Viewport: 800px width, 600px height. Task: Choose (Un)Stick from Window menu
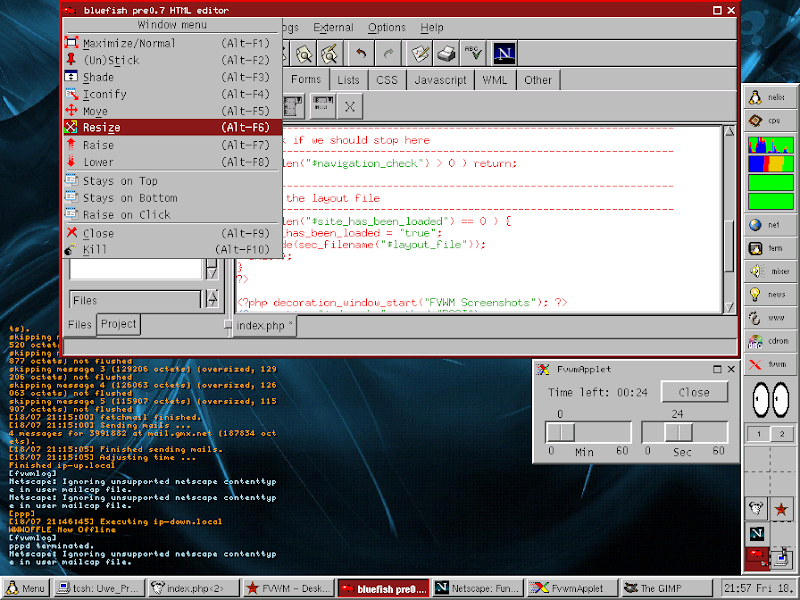[172, 60]
